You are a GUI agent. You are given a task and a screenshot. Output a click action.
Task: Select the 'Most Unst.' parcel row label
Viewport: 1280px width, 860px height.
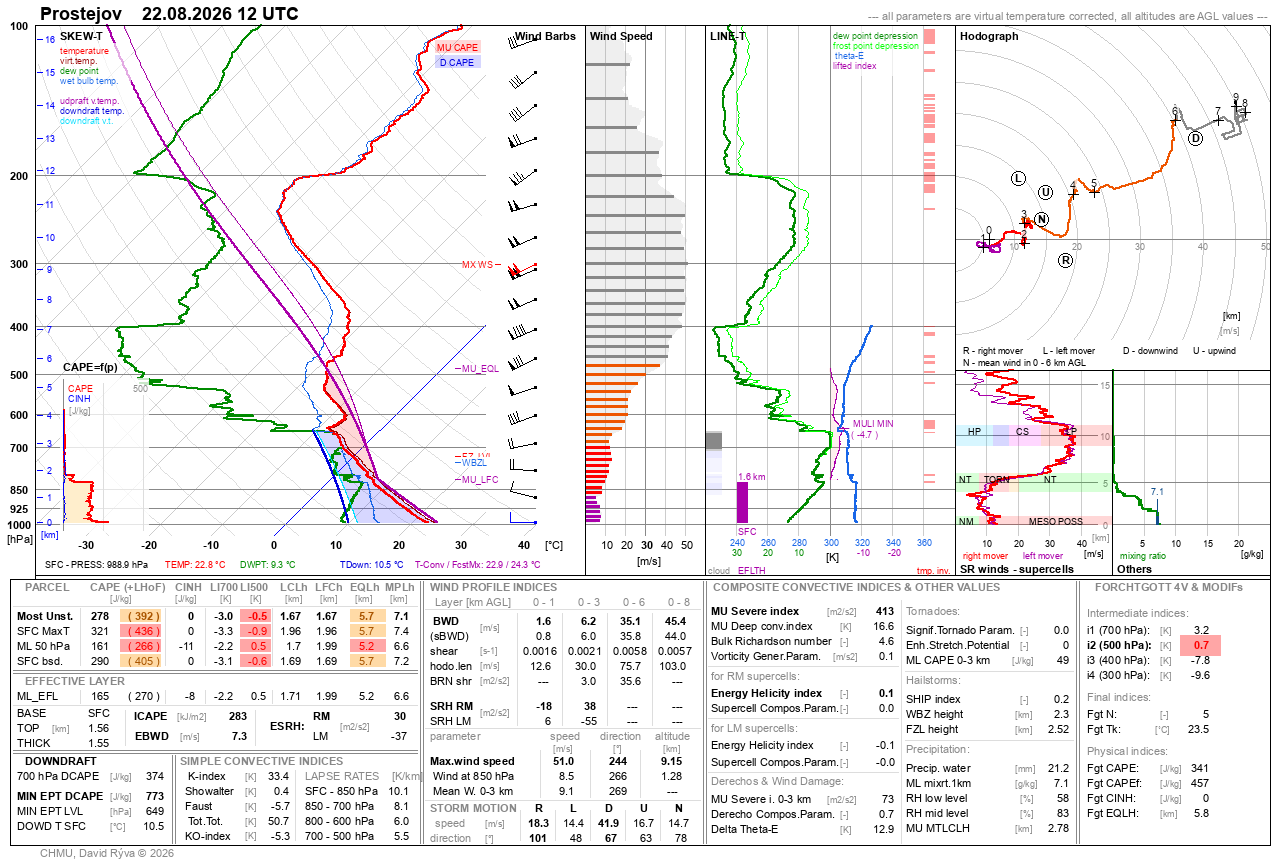pyautogui.click(x=45, y=616)
